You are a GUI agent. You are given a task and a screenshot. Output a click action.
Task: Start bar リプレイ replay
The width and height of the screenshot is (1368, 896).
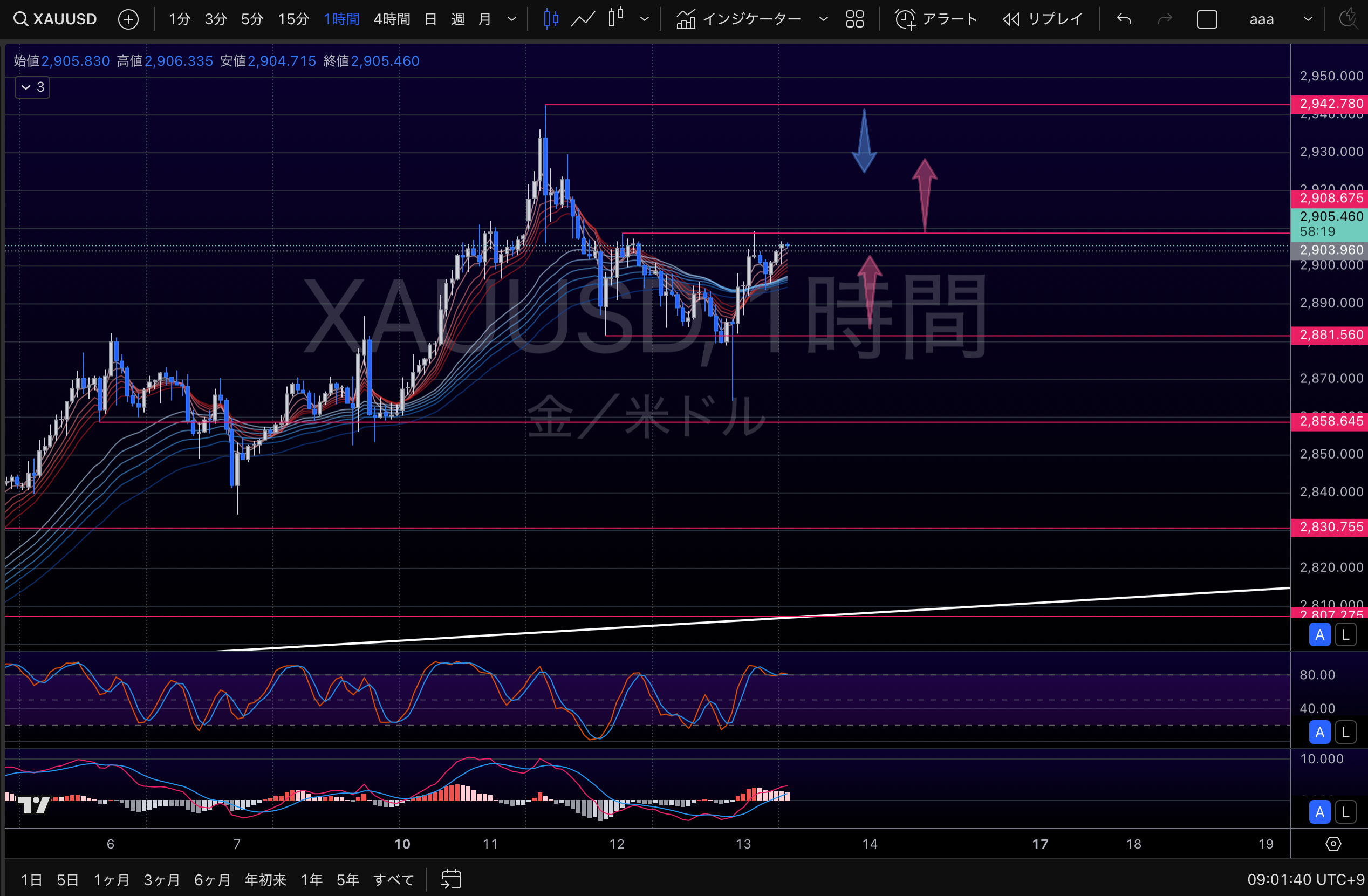tap(1043, 19)
